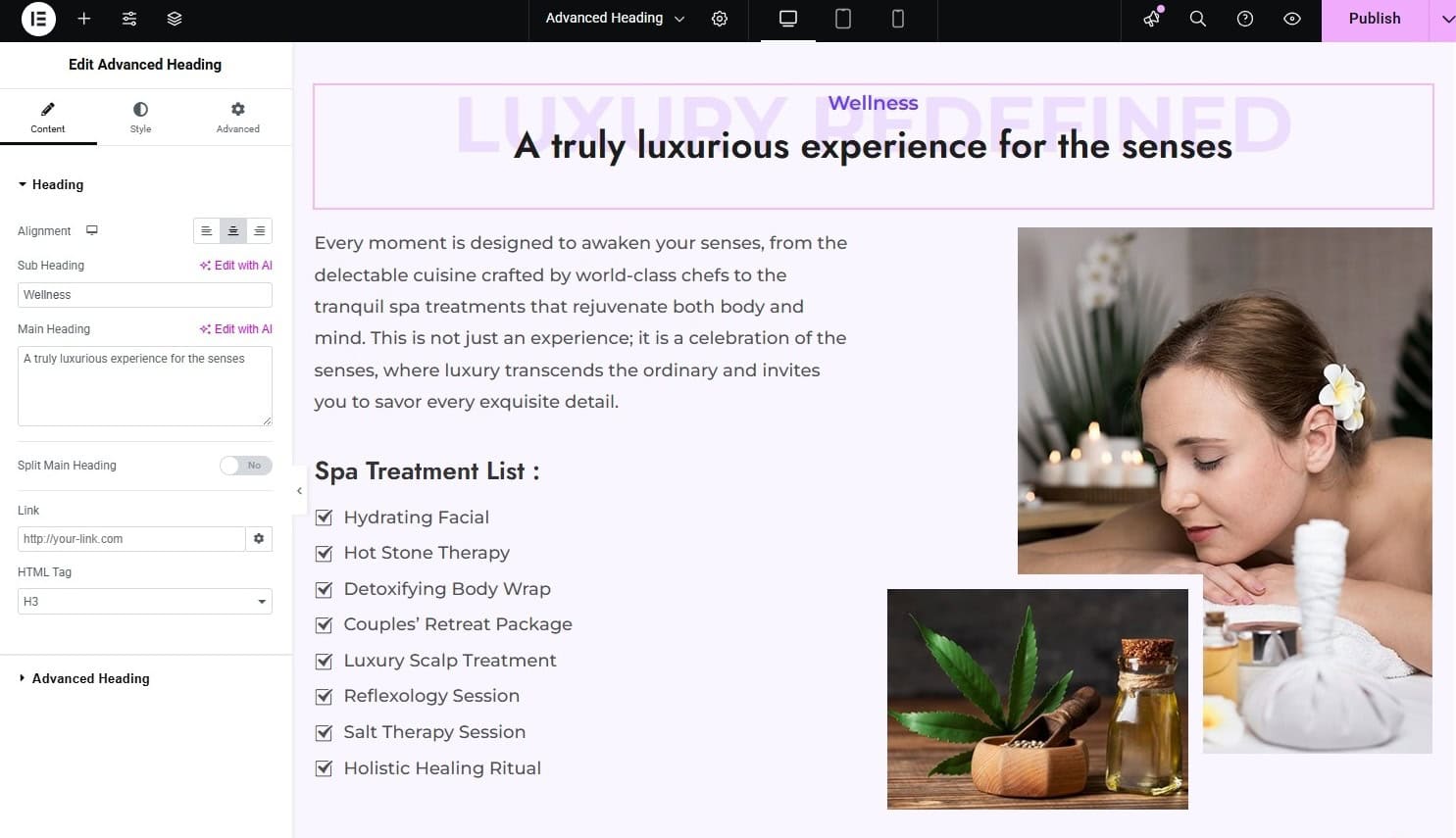Image resolution: width=1456 pixels, height=838 pixels.
Task: Click Hot Stone Therapy checkbox icon
Action: click(x=324, y=553)
